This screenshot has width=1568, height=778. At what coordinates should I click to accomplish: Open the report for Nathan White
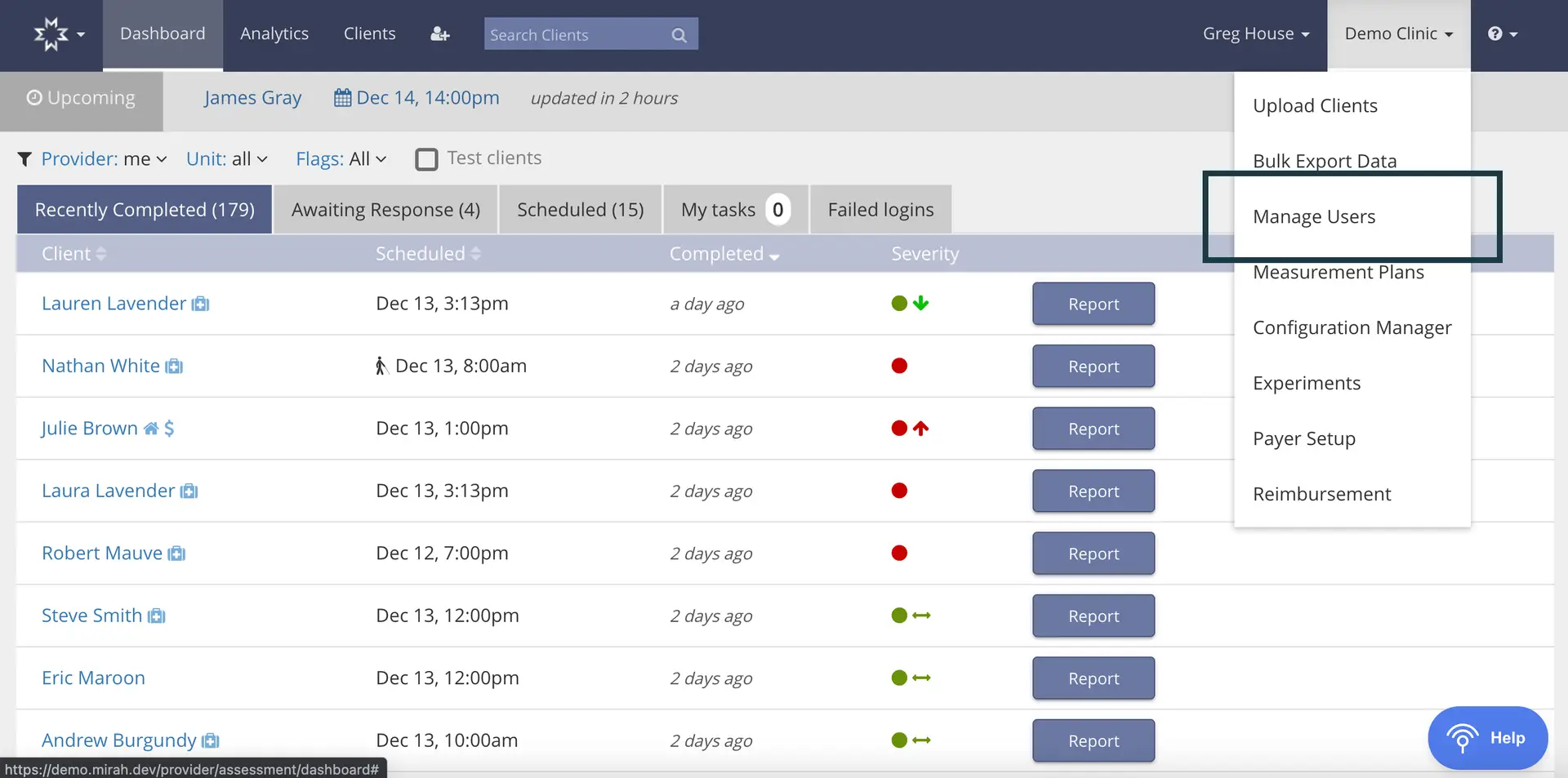pos(1094,366)
